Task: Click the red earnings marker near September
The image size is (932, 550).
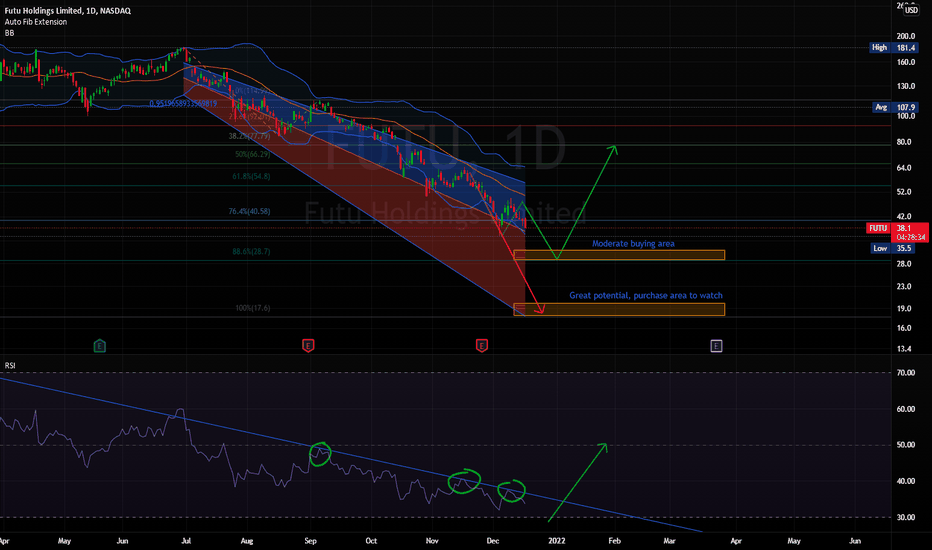Action: (x=308, y=345)
